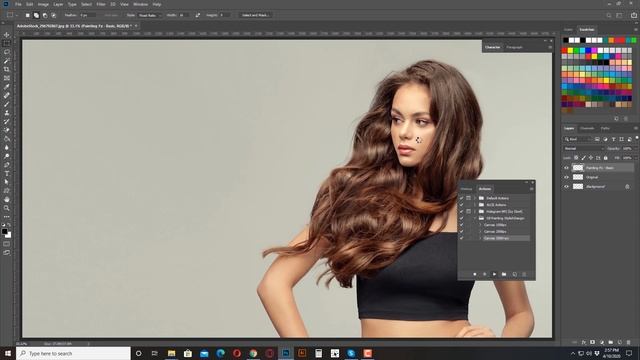This screenshot has height=360, width=640.
Task: Open the Filter menu
Action: [x=101, y=4]
